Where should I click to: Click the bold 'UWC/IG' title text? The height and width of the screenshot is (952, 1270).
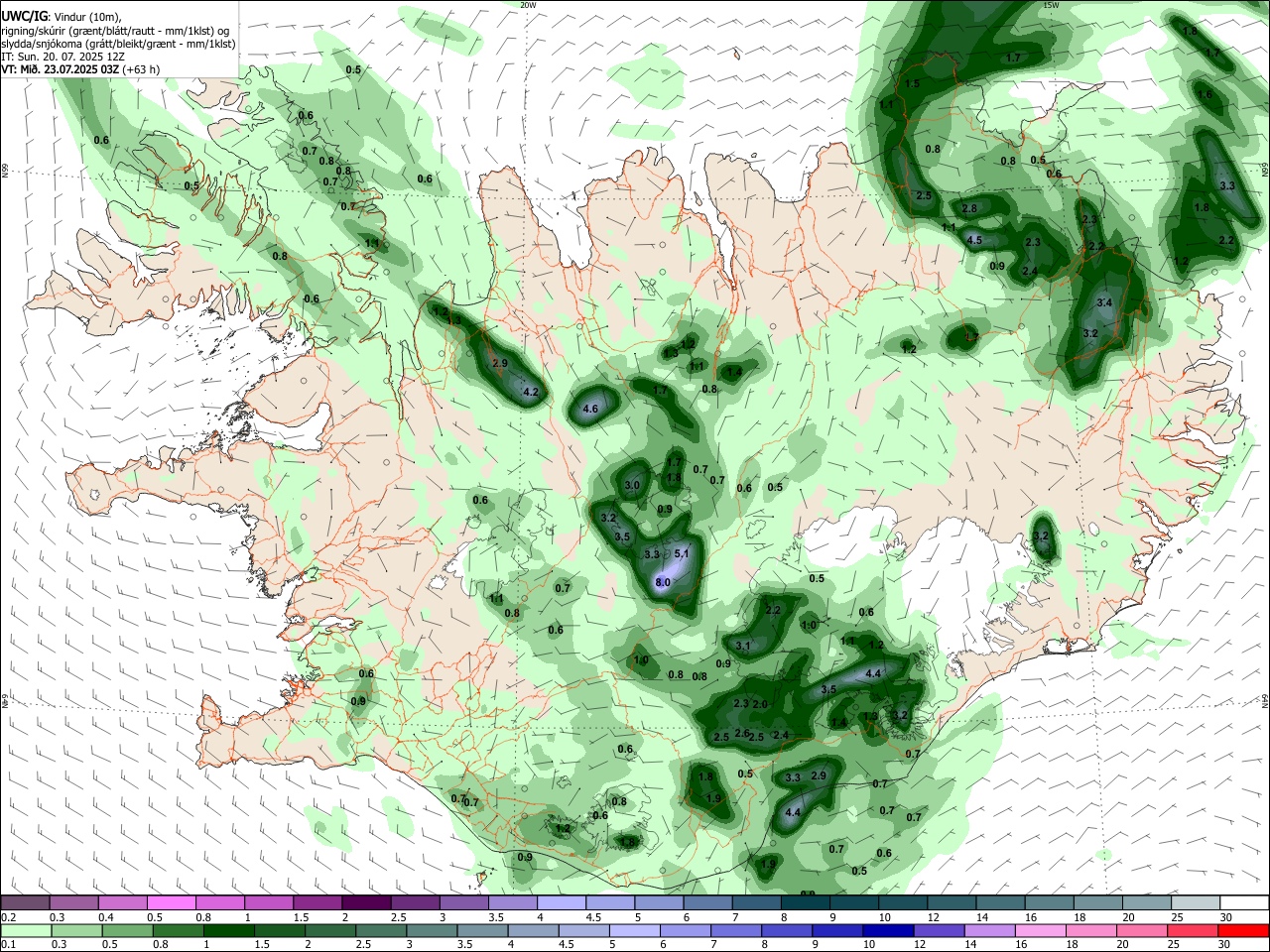[23, 17]
